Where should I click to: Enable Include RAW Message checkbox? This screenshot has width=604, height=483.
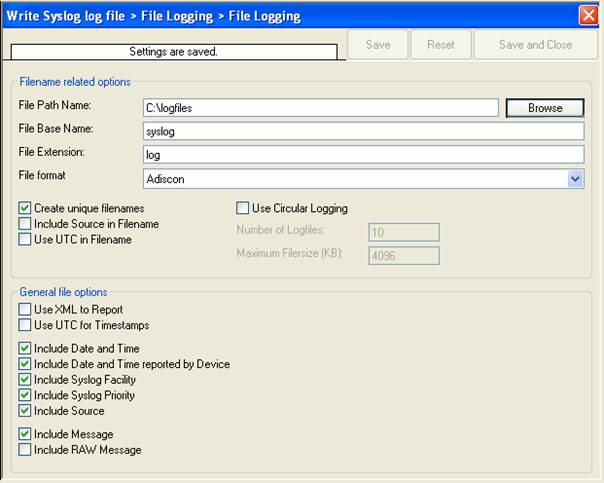point(25,450)
